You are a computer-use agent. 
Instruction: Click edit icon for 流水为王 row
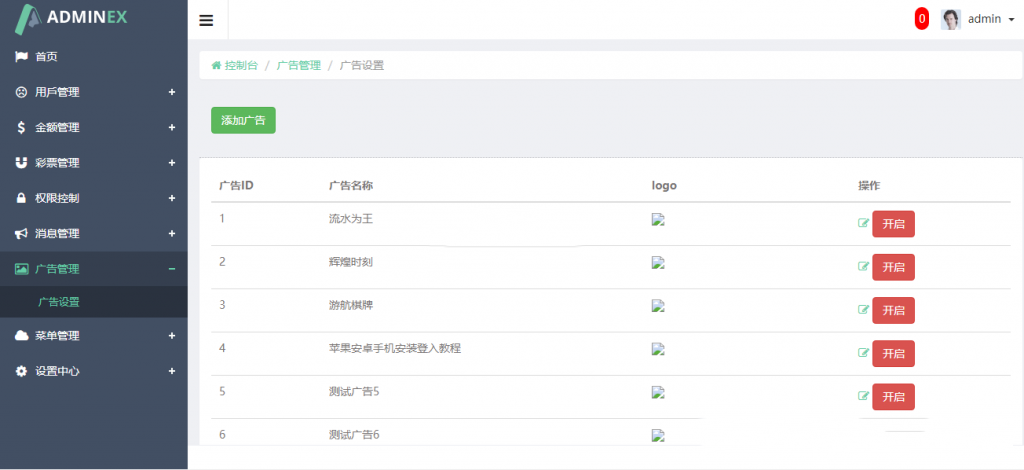[863, 224]
